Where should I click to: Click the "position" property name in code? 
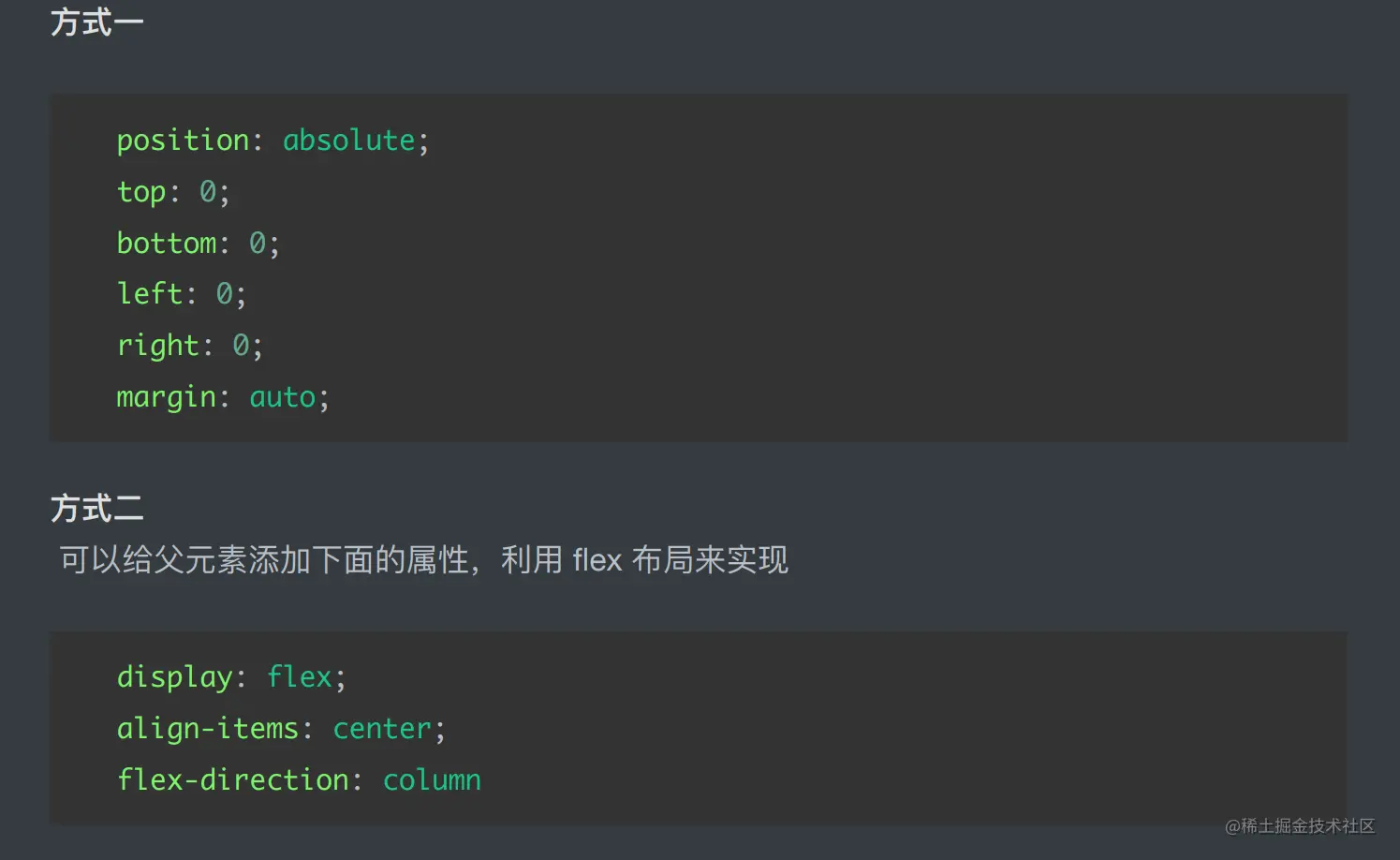[x=183, y=141]
